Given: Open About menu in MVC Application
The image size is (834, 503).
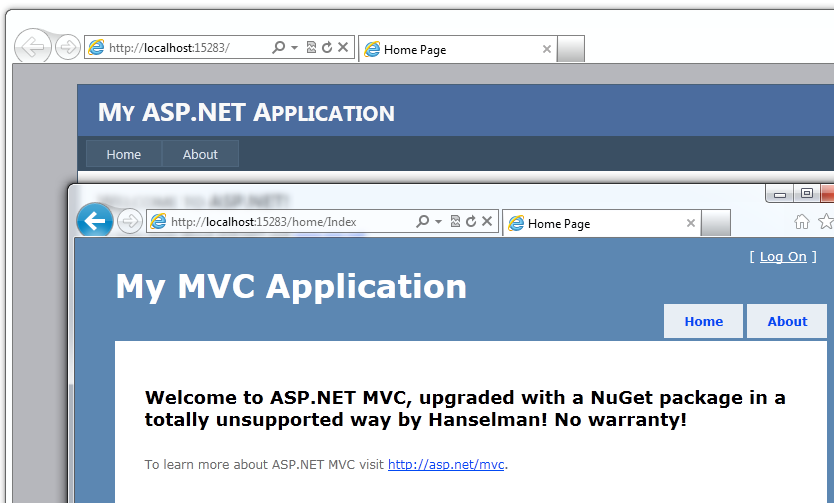Looking at the screenshot, I should coord(787,321).
